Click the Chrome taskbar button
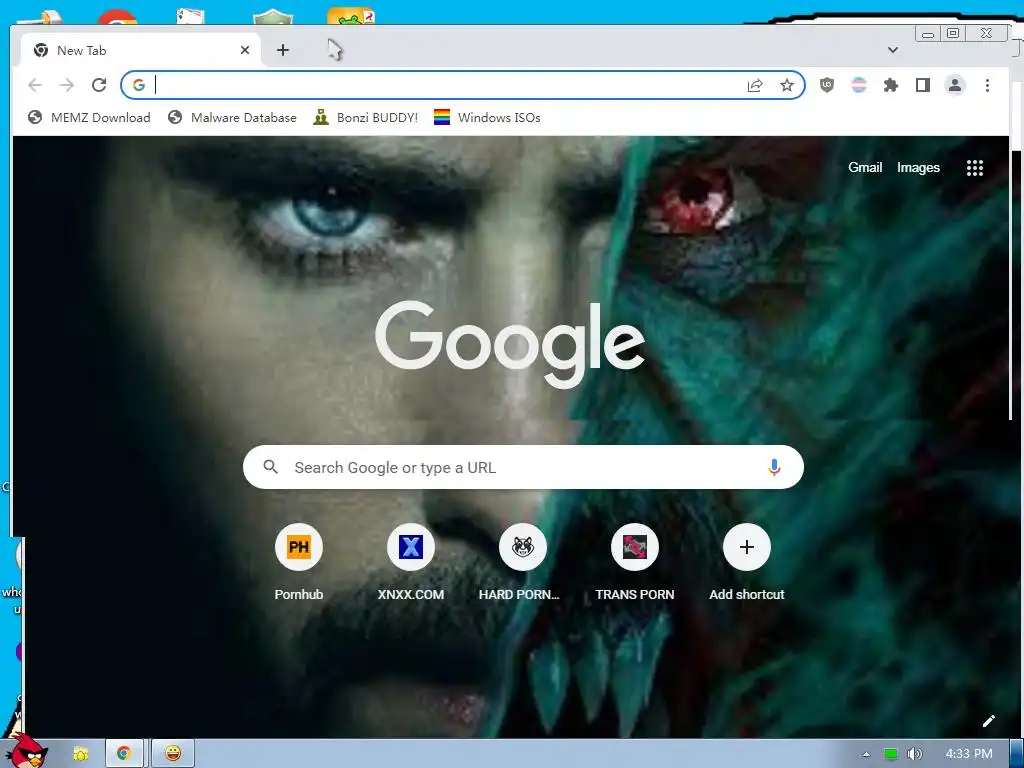The image size is (1024, 768). [125, 754]
